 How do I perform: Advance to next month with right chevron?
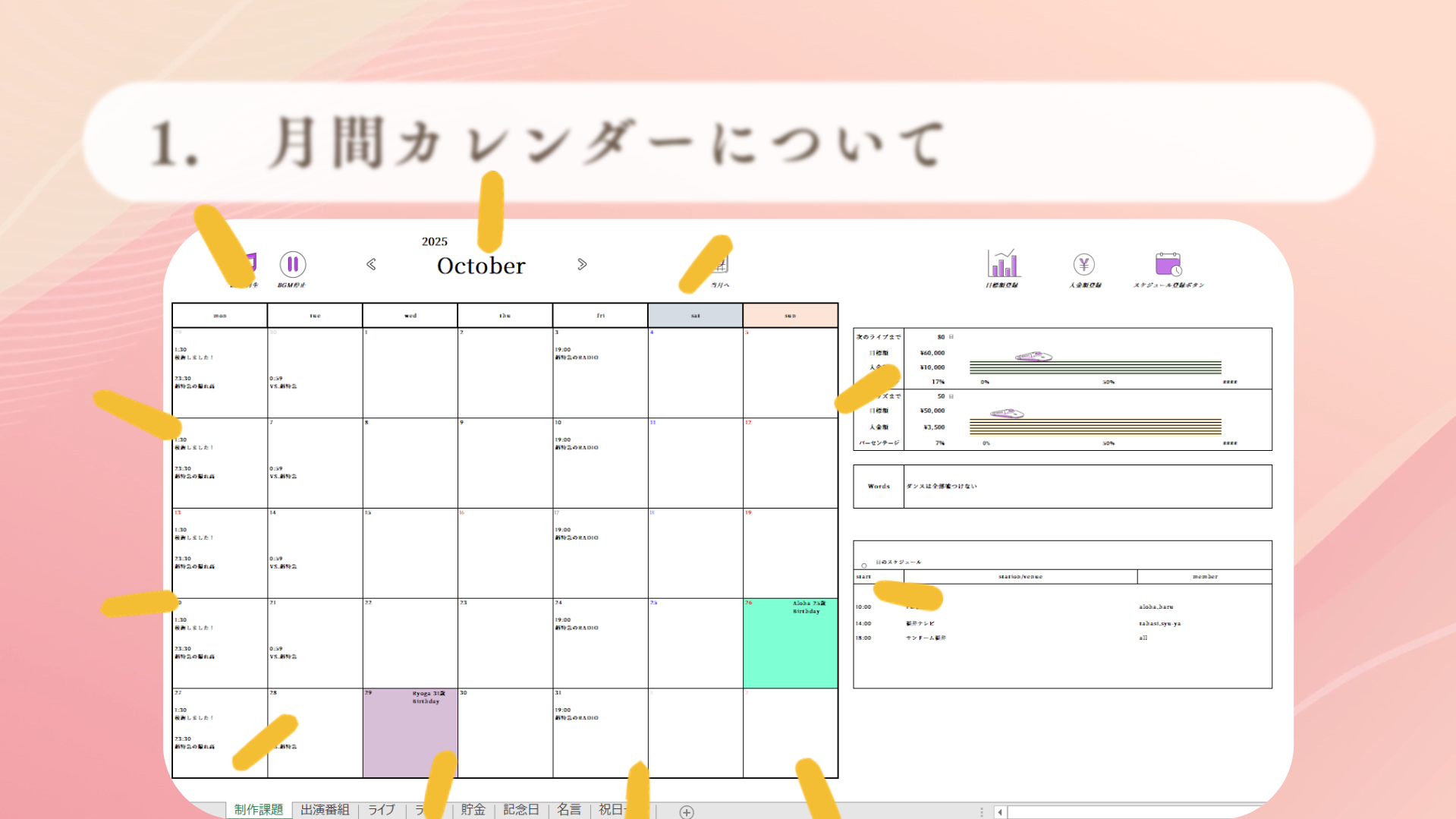point(582,264)
